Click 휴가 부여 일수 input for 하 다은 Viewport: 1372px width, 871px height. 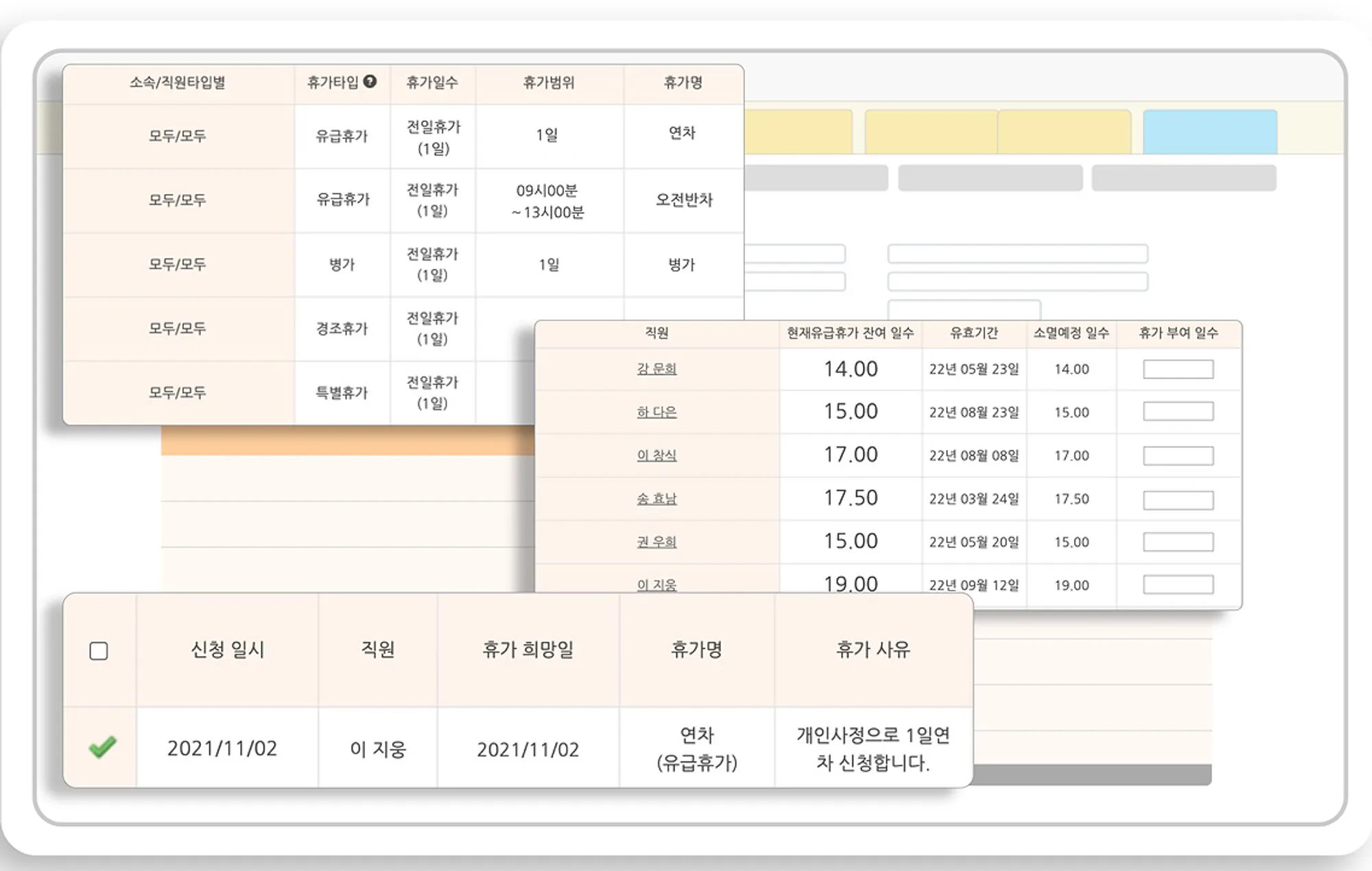[x=1178, y=411]
